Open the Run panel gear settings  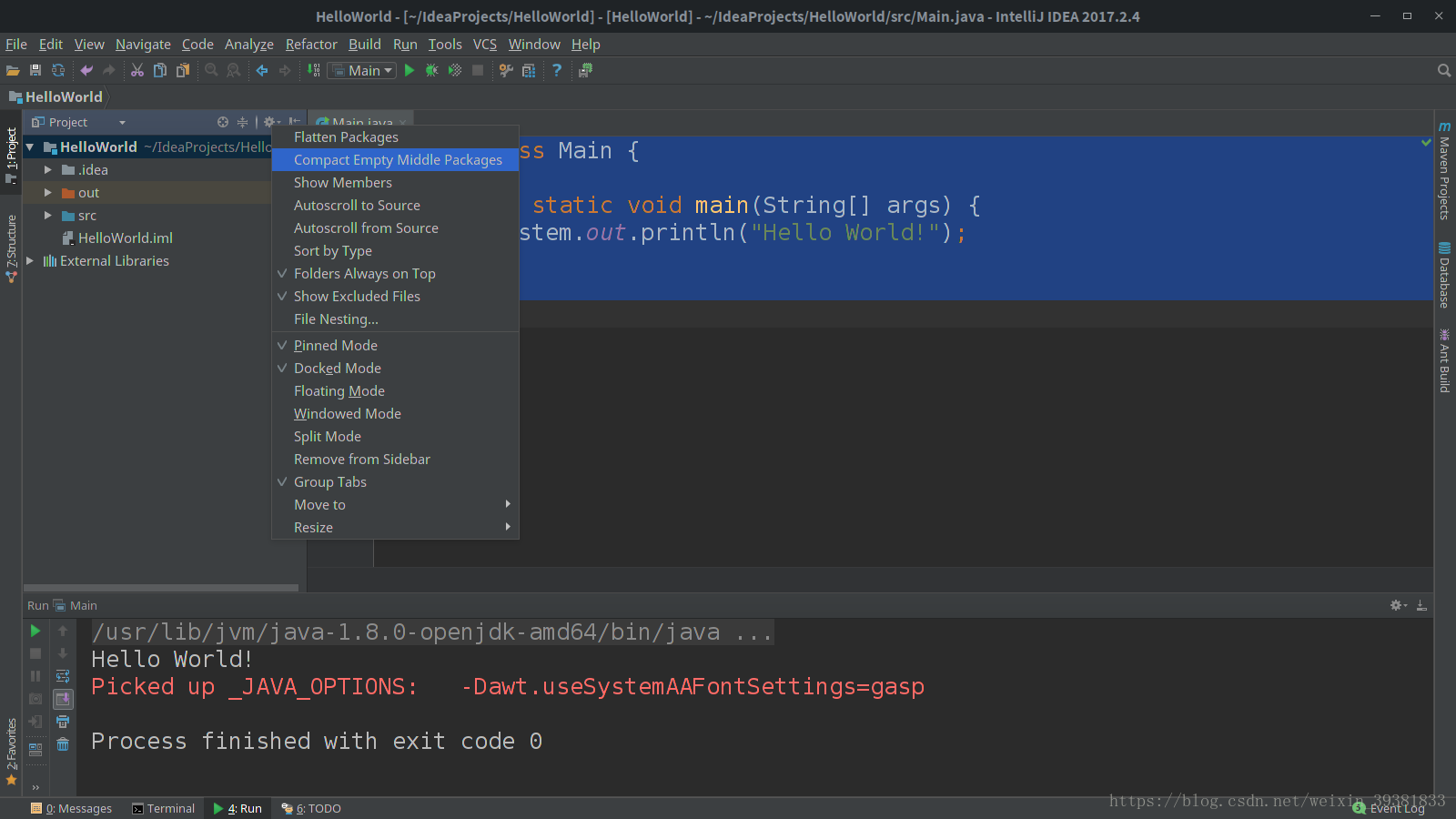tap(1399, 605)
